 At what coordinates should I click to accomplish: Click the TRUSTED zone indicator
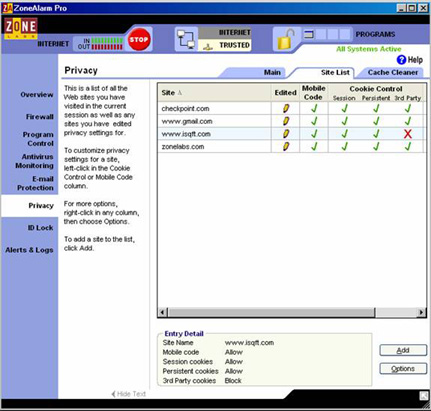click(x=225, y=45)
